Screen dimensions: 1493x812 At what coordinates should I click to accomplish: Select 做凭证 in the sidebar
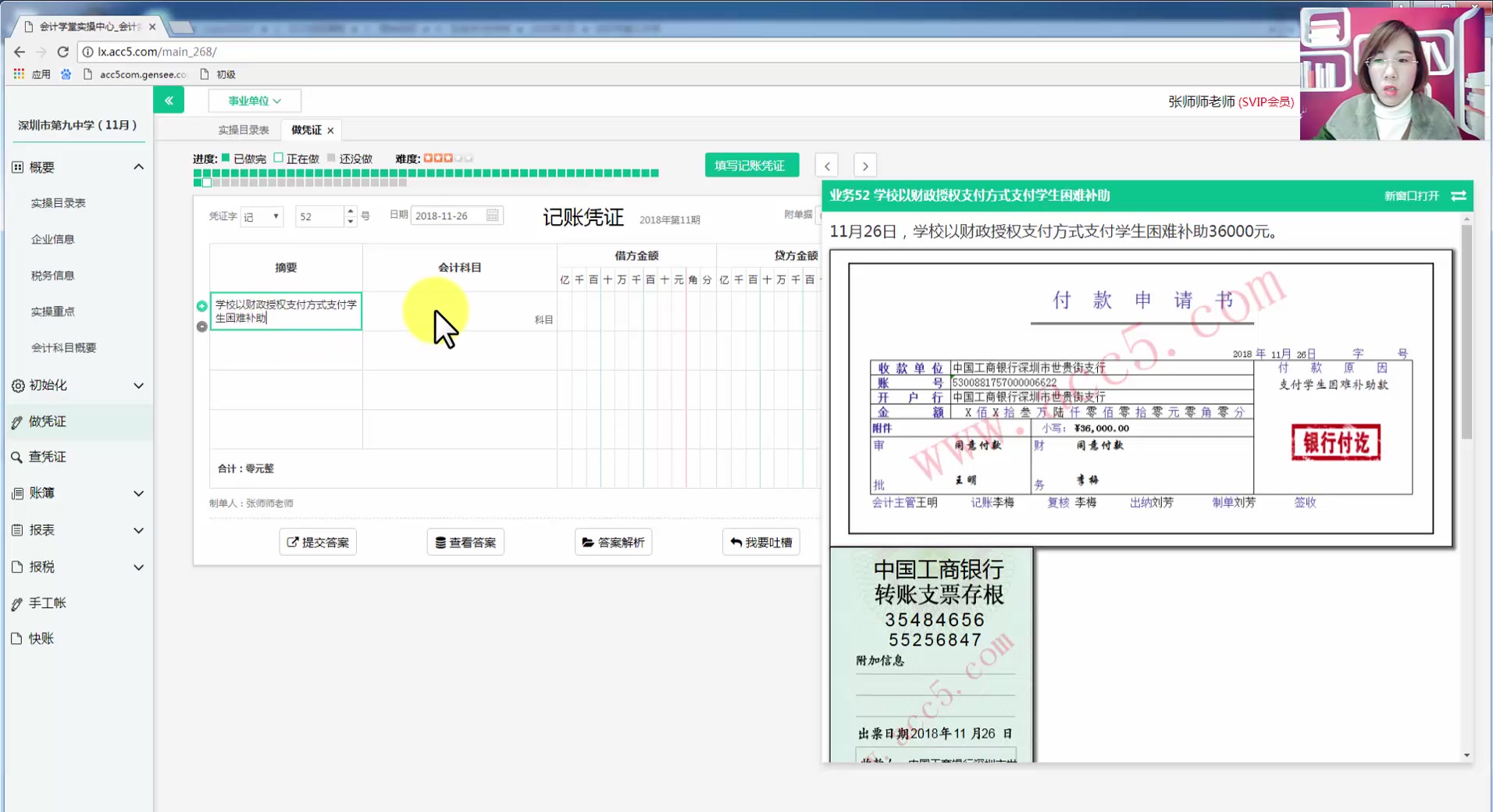click(78, 422)
